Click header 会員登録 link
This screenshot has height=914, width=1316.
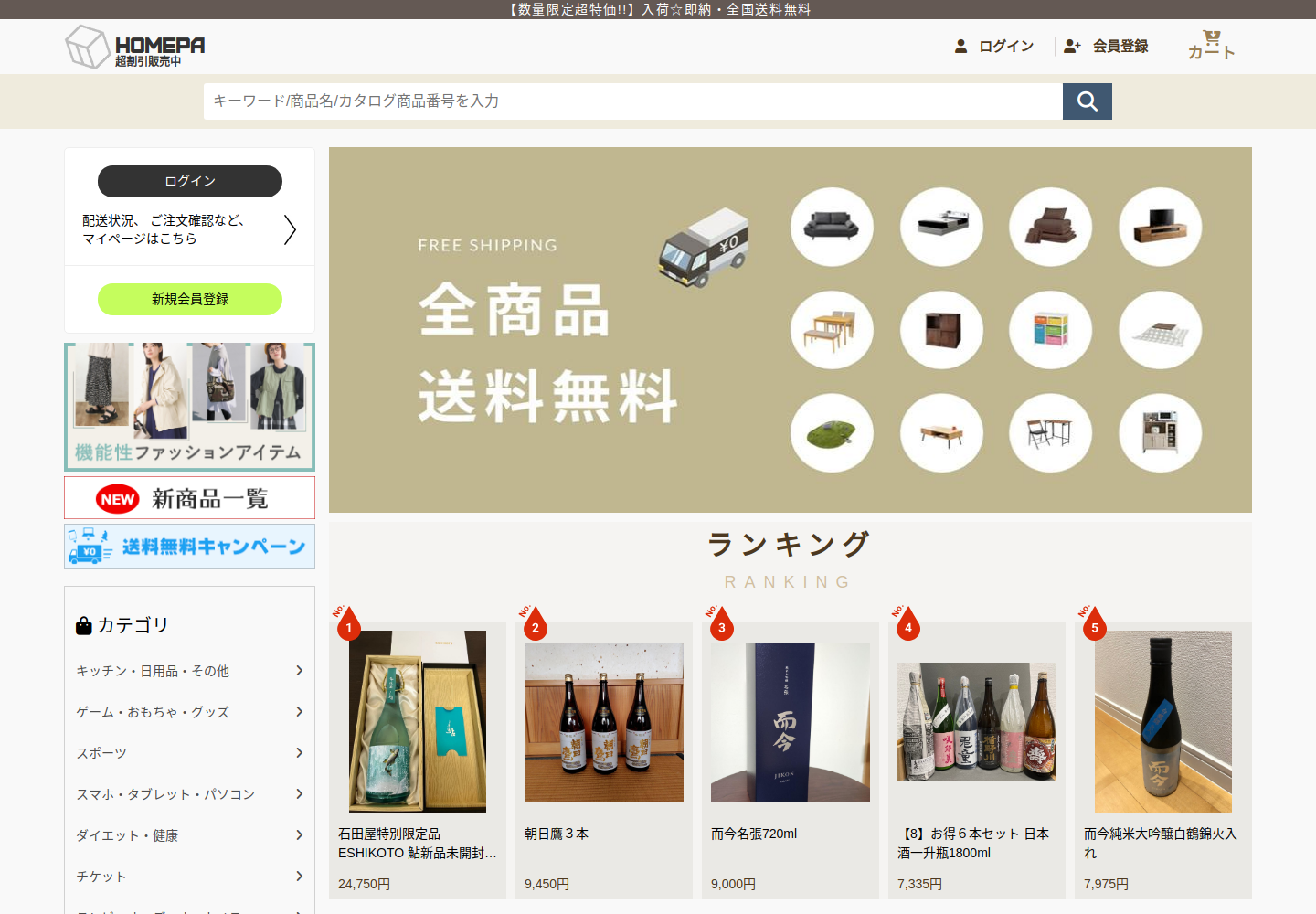[1106, 46]
